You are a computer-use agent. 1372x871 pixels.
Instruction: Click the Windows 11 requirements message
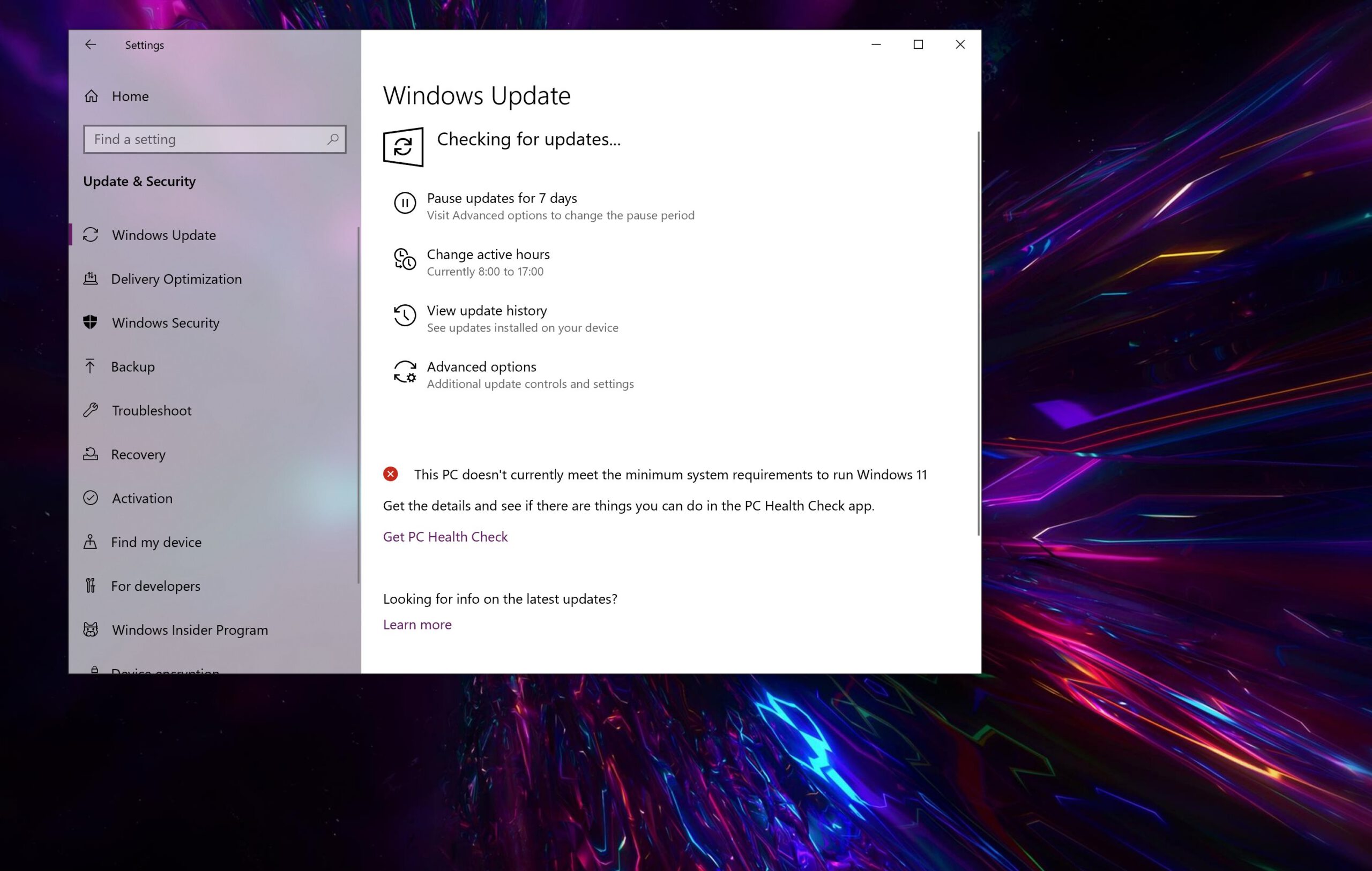(x=670, y=475)
